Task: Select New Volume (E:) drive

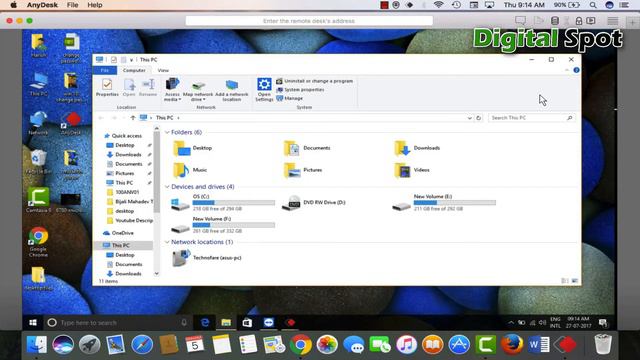Action: tap(444, 202)
